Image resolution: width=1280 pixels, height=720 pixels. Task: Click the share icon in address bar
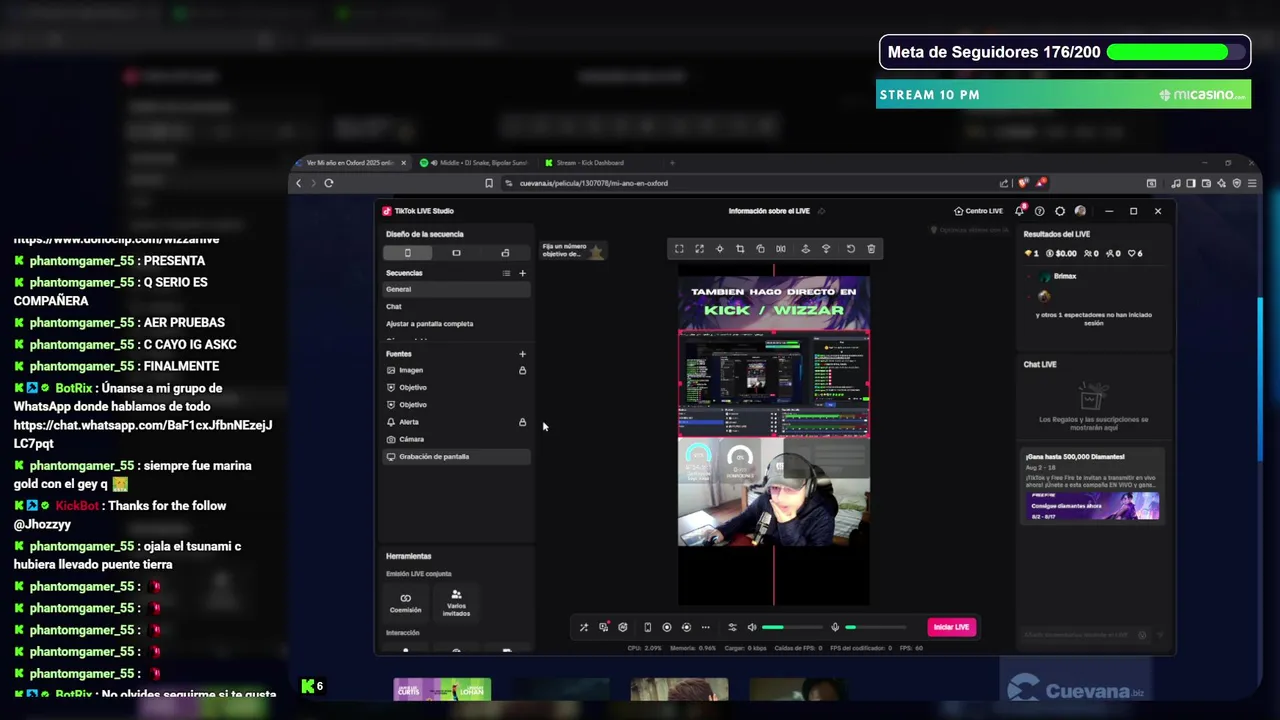pyautogui.click(x=1003, y=183)
